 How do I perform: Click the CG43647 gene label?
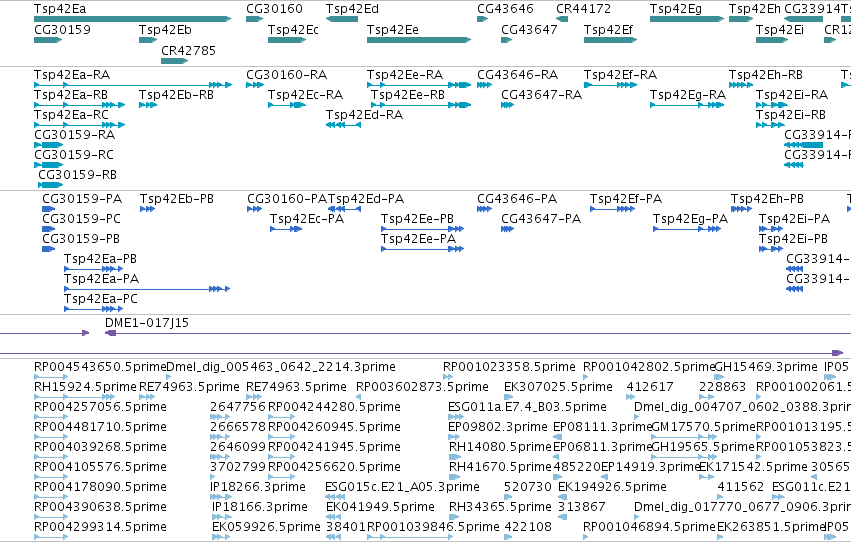pos(529,30)
